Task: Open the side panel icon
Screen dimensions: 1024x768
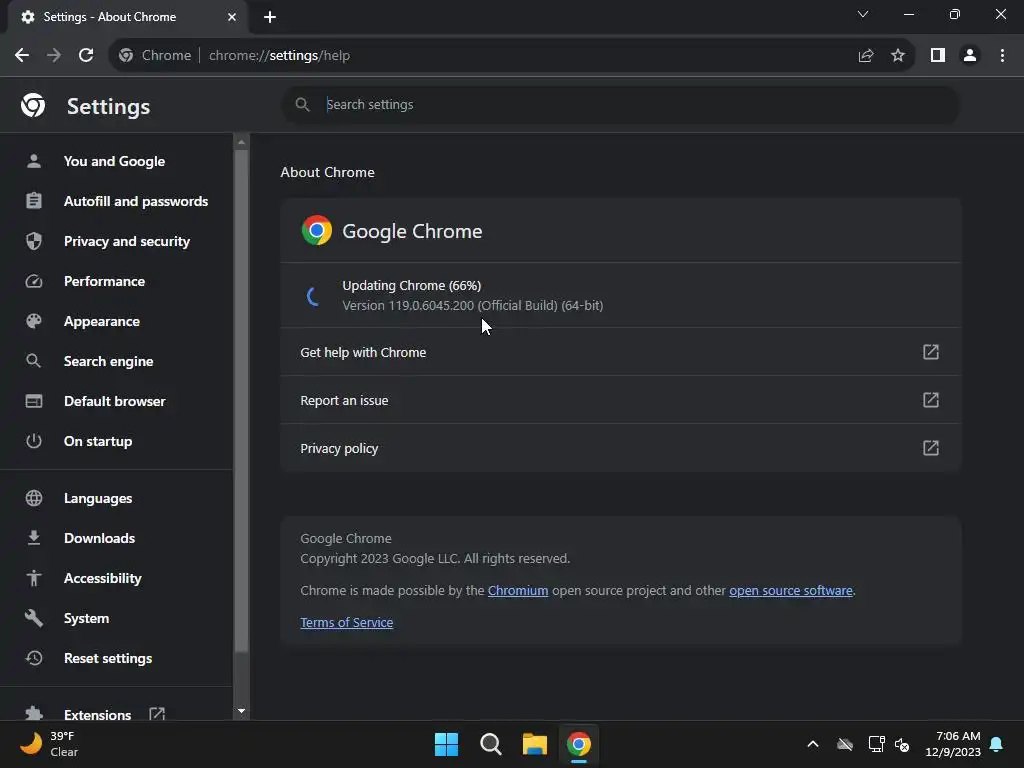Action: (x=938, y=56)
